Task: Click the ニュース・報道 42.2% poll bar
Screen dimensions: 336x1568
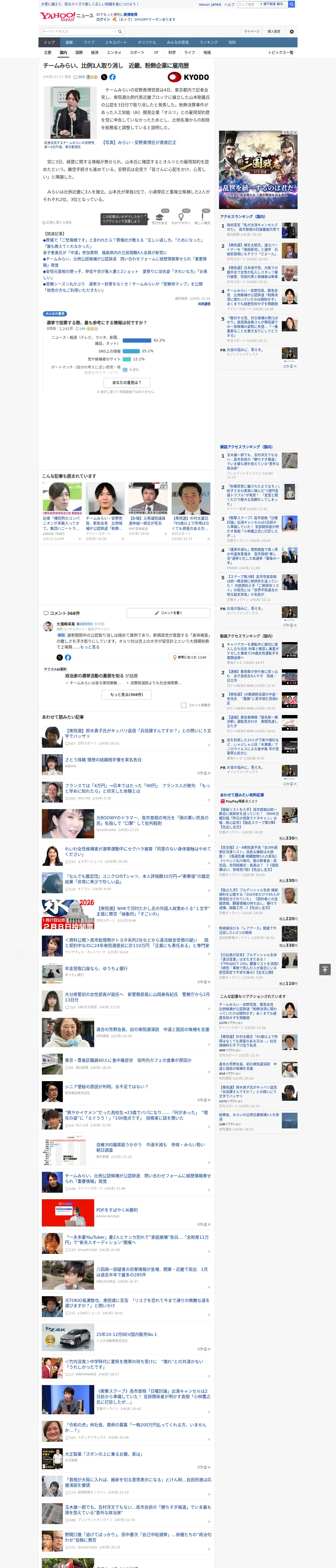Action: point(137,340)
